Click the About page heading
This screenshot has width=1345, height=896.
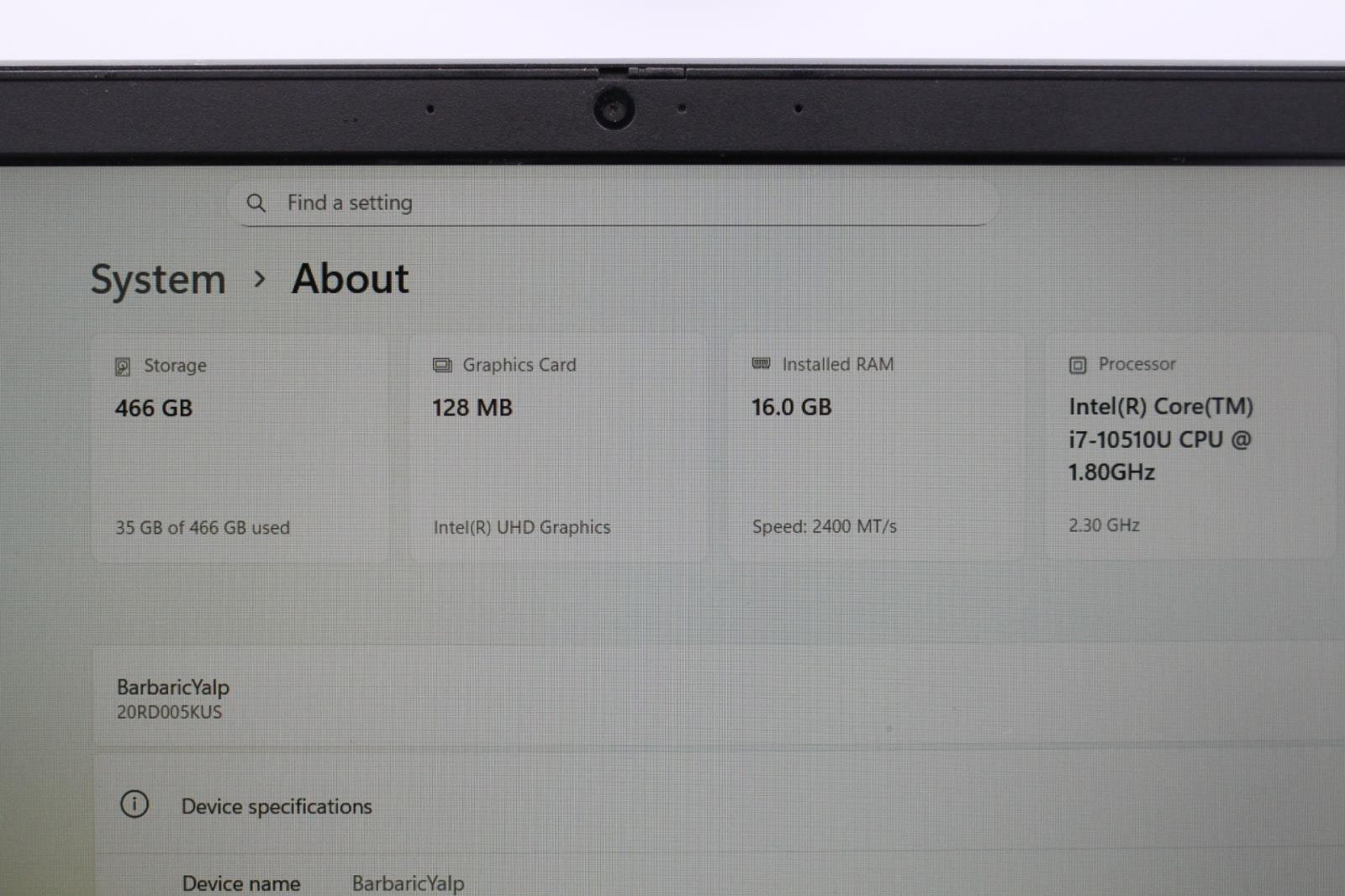[x=350, y=279]
